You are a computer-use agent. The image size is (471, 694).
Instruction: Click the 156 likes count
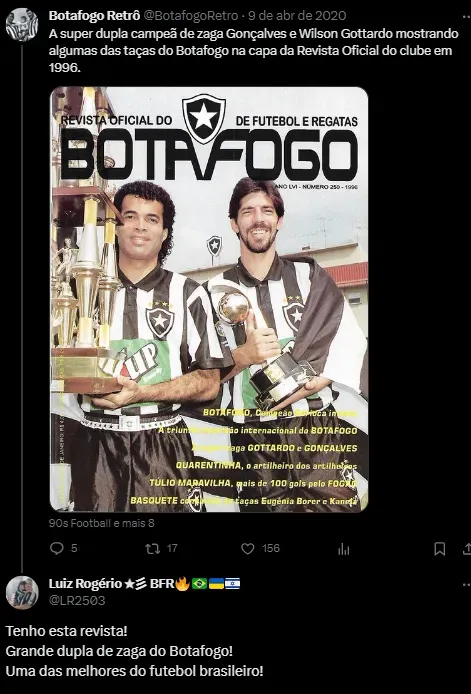[x=271, y=548]
